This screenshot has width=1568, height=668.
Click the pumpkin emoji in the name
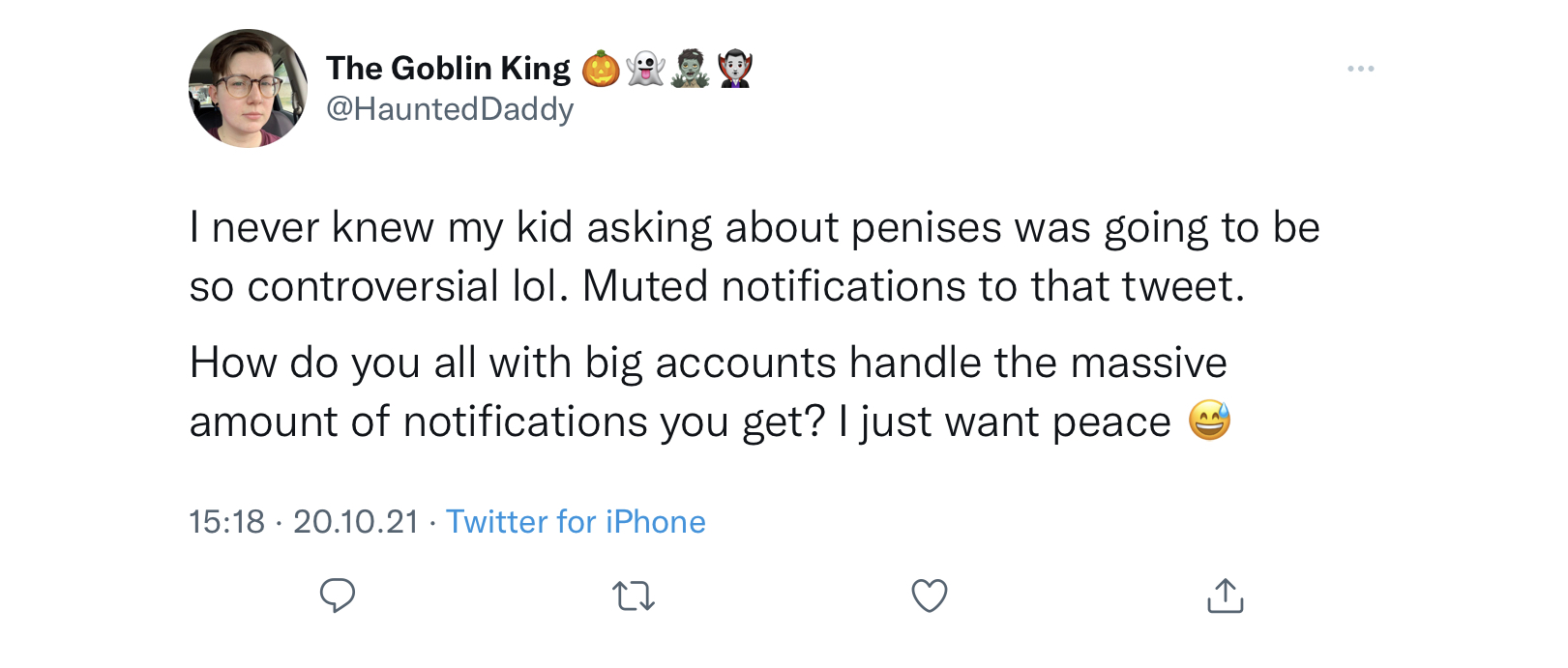tap(601, 69)
